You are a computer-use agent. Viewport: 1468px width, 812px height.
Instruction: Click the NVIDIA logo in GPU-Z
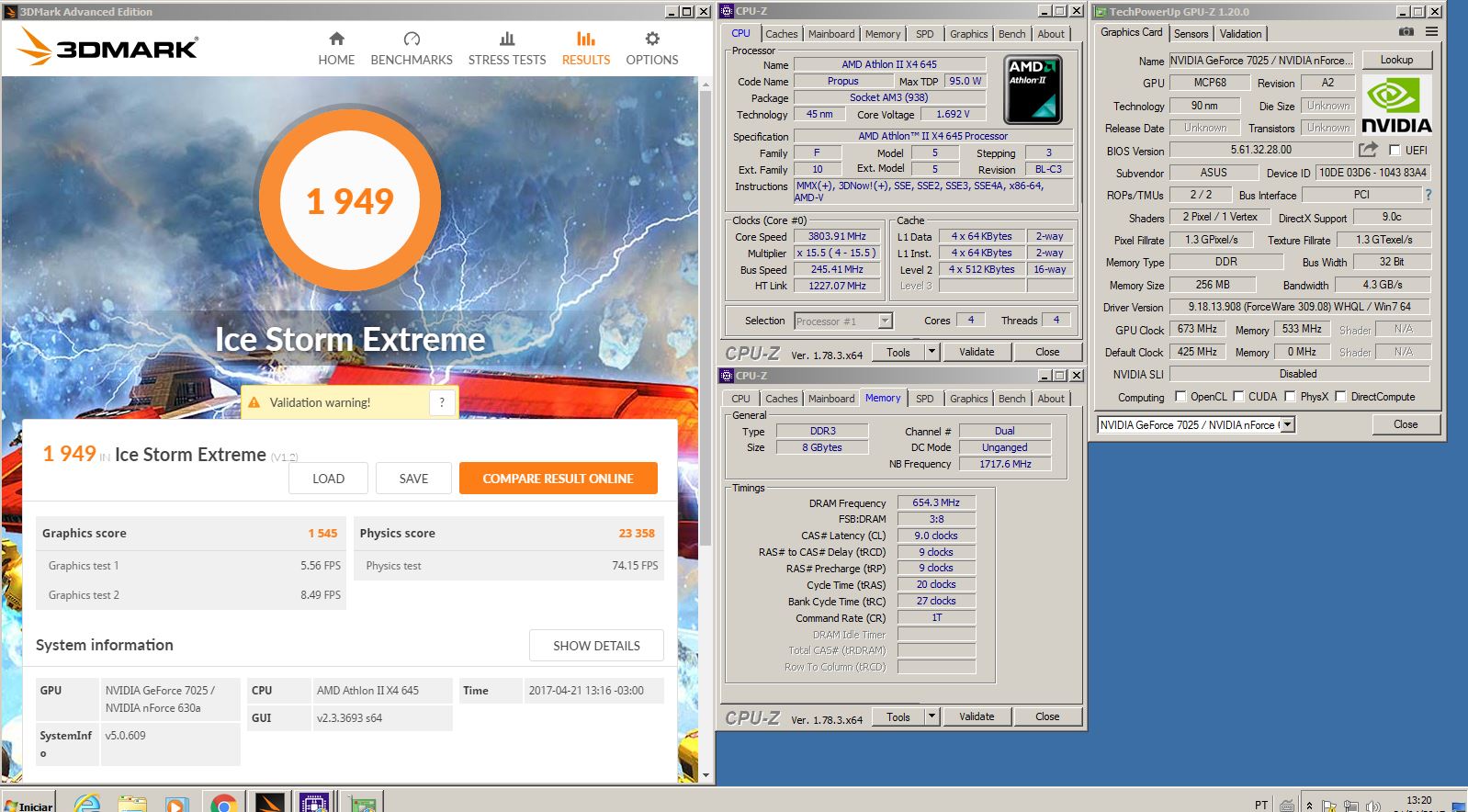coord(1396,105)
